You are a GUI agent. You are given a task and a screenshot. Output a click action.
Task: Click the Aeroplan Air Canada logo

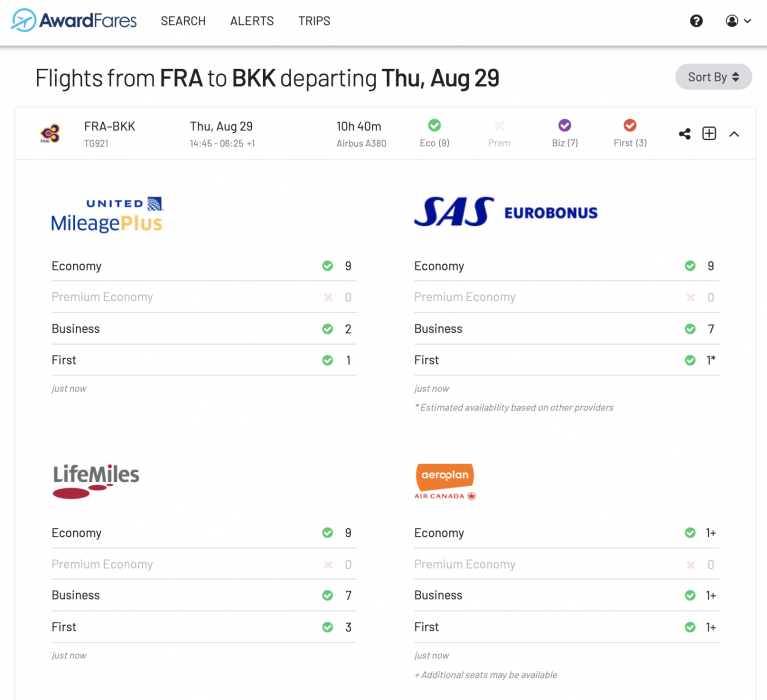click(445, 481)
